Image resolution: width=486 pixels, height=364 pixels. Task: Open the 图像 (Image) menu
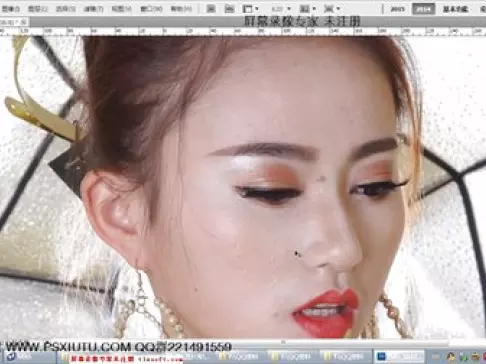11,9
